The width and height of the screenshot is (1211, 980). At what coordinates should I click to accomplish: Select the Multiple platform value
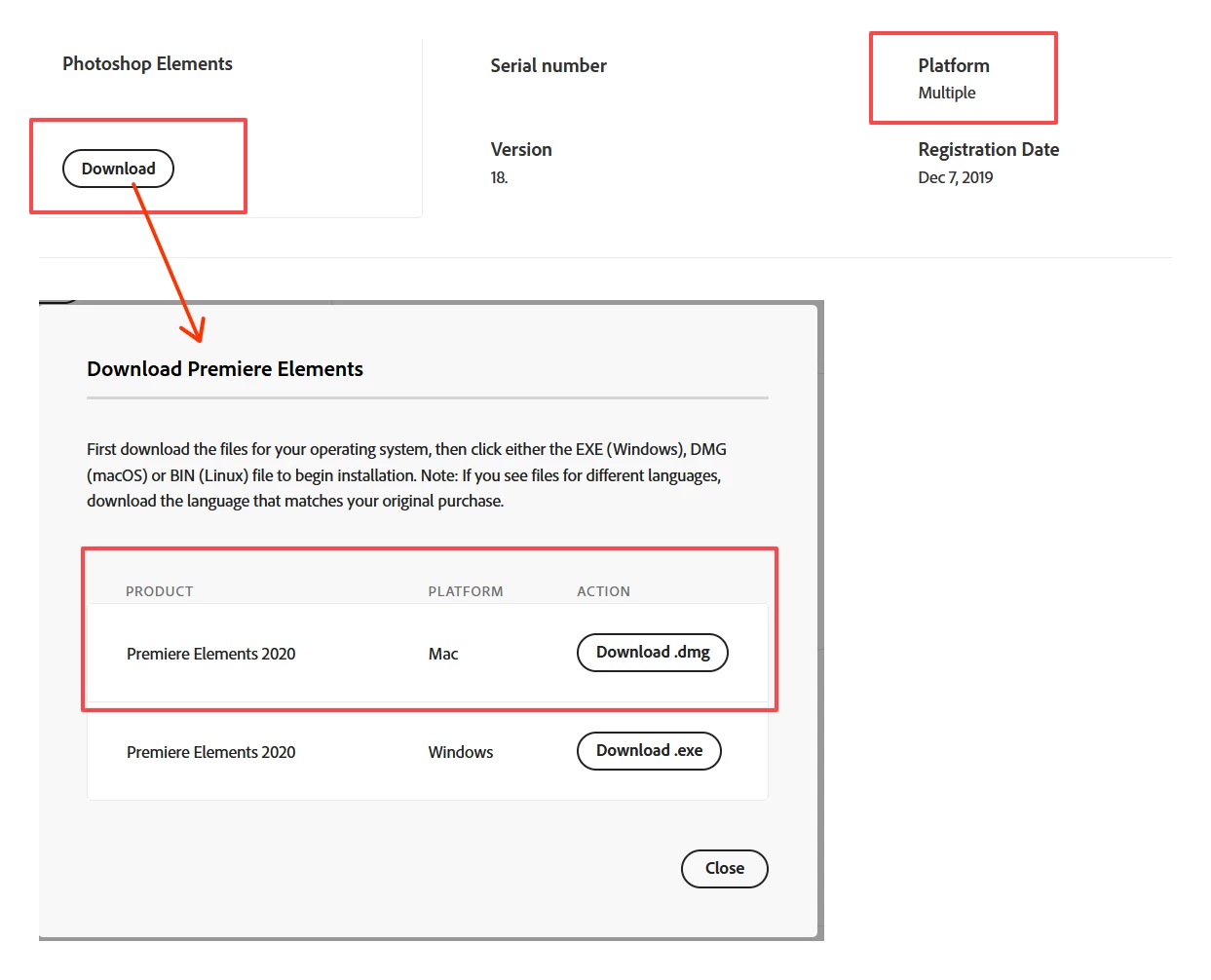947,93
